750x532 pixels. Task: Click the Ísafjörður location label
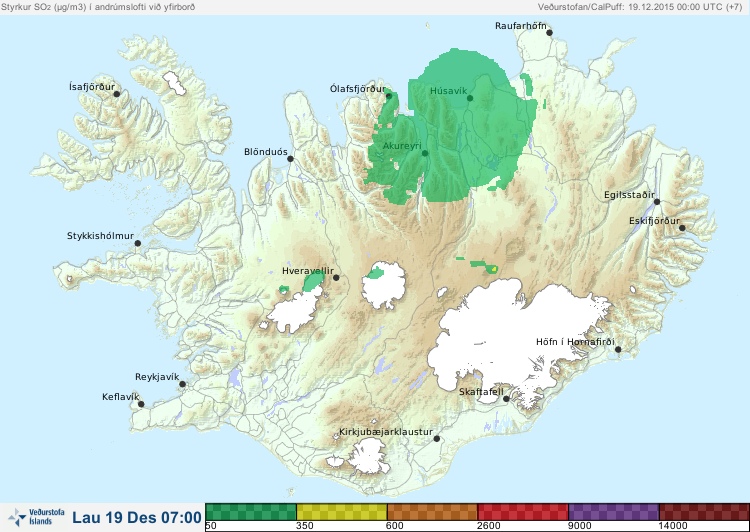[x=92, y=87]
